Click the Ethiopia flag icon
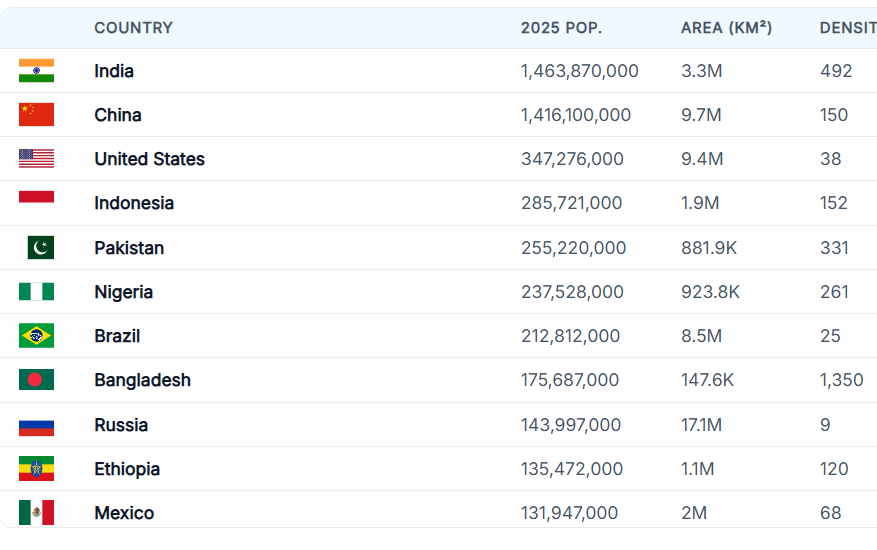Image resolution: width=877 pixels, height=550 pixels. [36, 469]
